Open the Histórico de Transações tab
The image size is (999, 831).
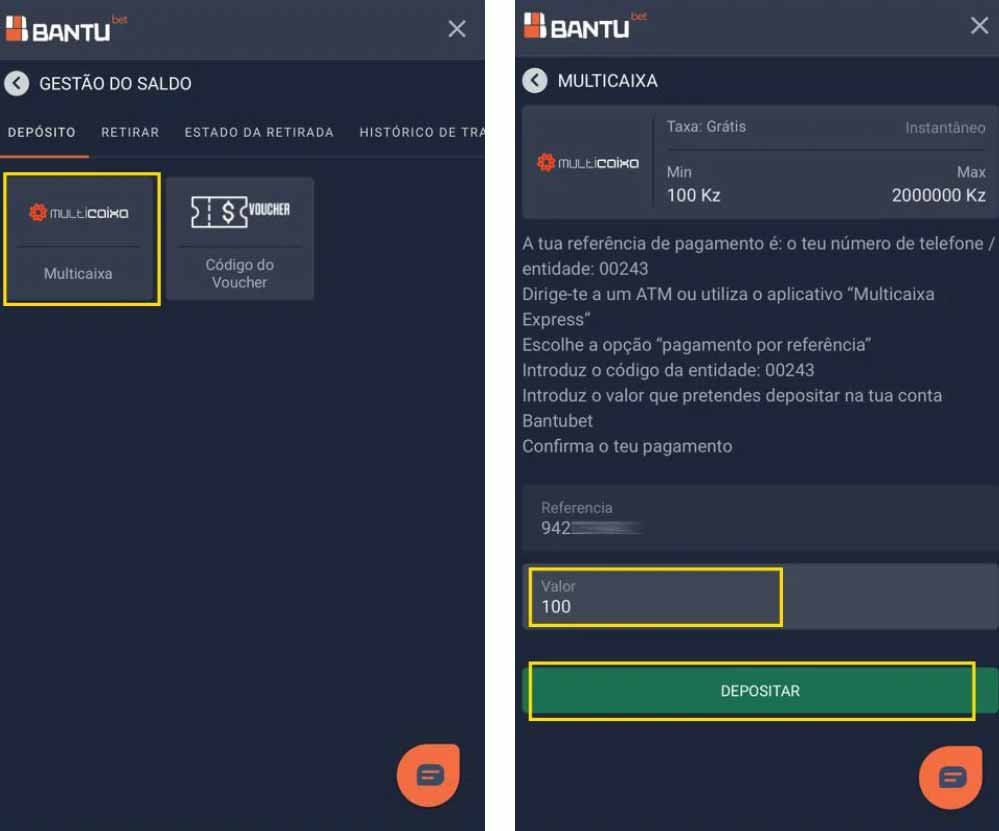click(x=421, y=132)
